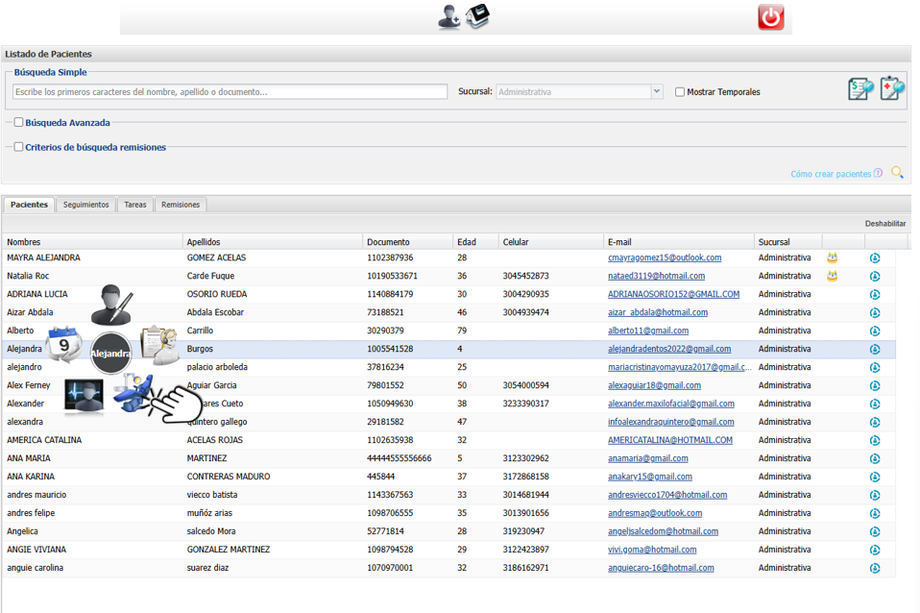Click the dark Alejandra circle in radial menu
Screen dimensions: 920x613
pos(110,353)
